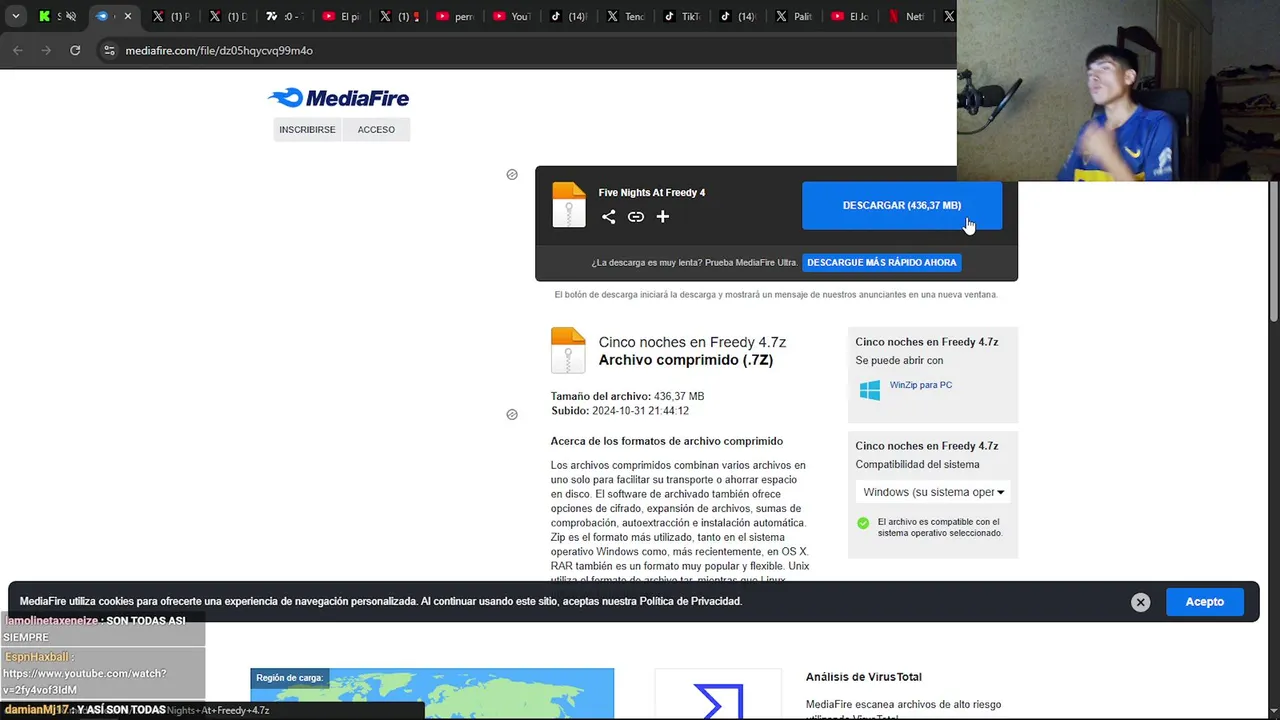Screen dimensions: 1280x720
Task: Open the tab search dropdown arrow
Action: click(x=16, y=16)
